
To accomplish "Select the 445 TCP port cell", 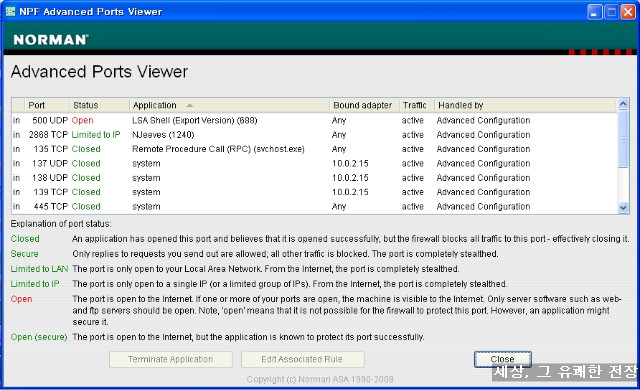I will pos(51,206).
